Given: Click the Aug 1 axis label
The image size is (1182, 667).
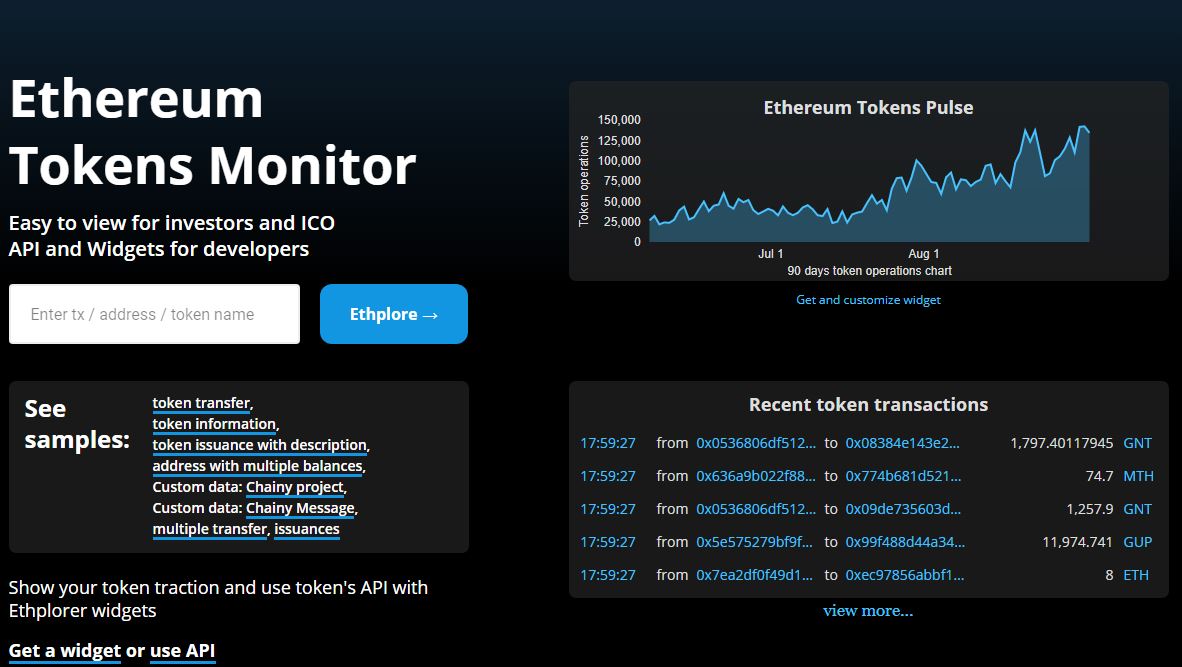Looking at the screenshot, I should click(x=923, y=254).
